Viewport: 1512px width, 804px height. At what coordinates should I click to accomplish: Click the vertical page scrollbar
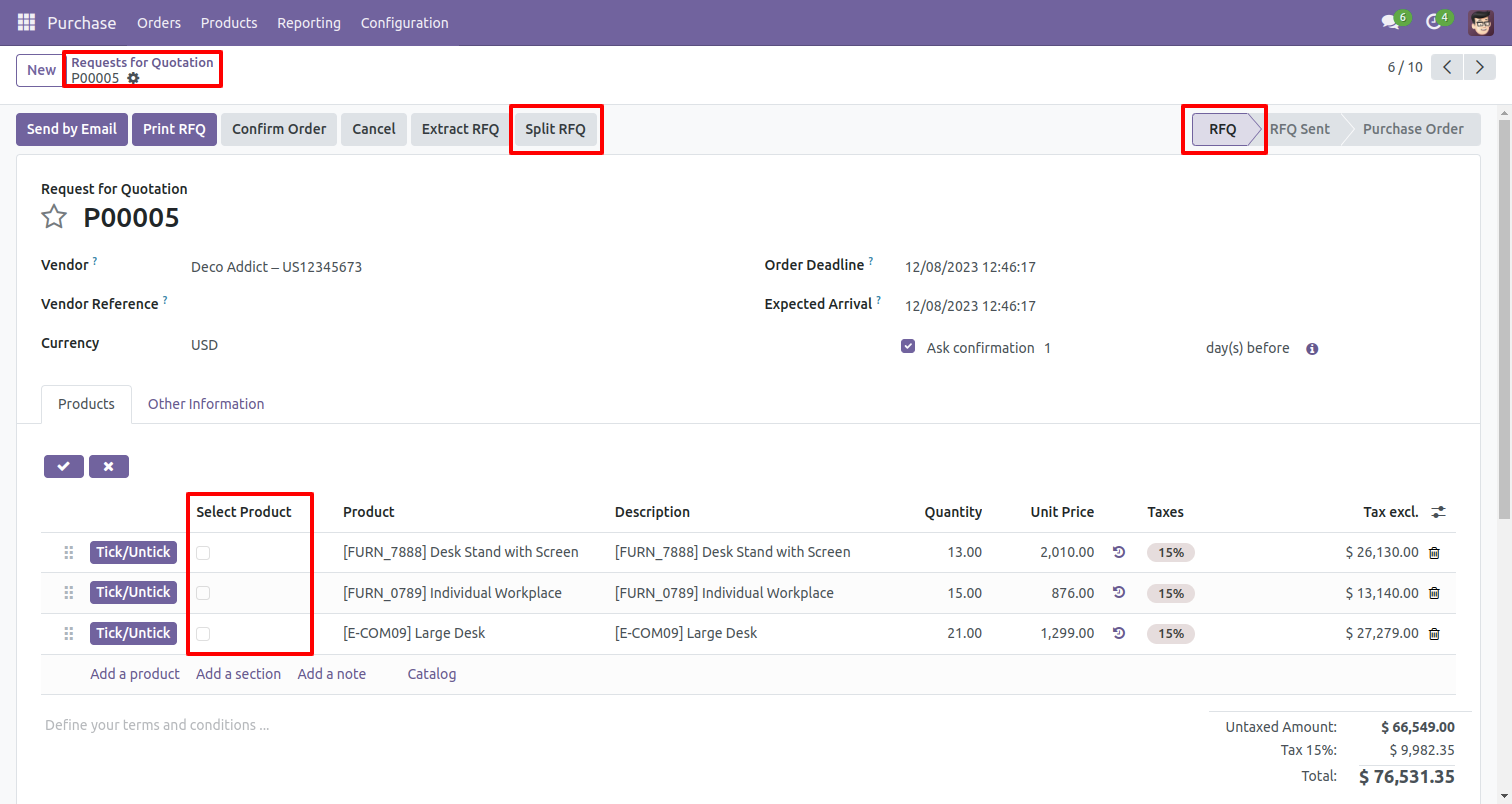(1503, 320)
